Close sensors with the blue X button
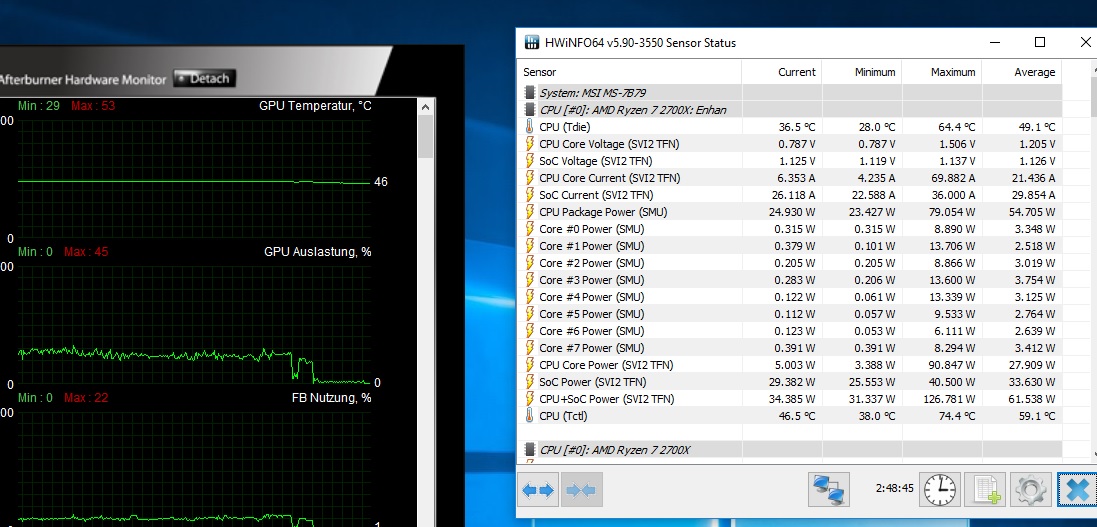The height and width of the screenshot is (527, 1097). (1077, 489)
